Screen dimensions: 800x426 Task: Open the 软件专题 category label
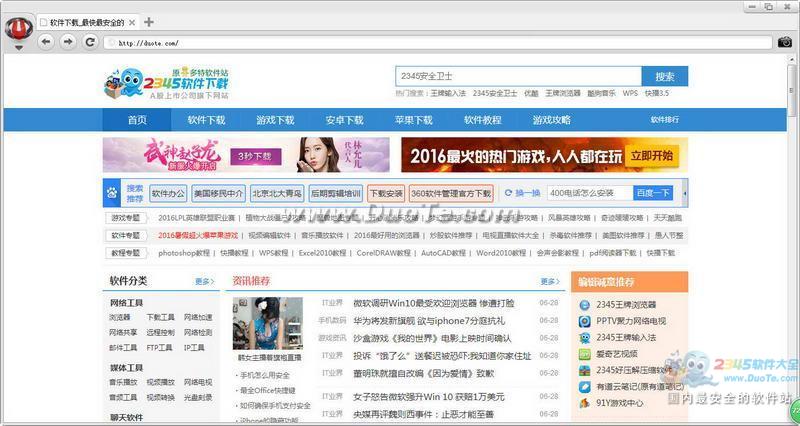tap(126, 235)
